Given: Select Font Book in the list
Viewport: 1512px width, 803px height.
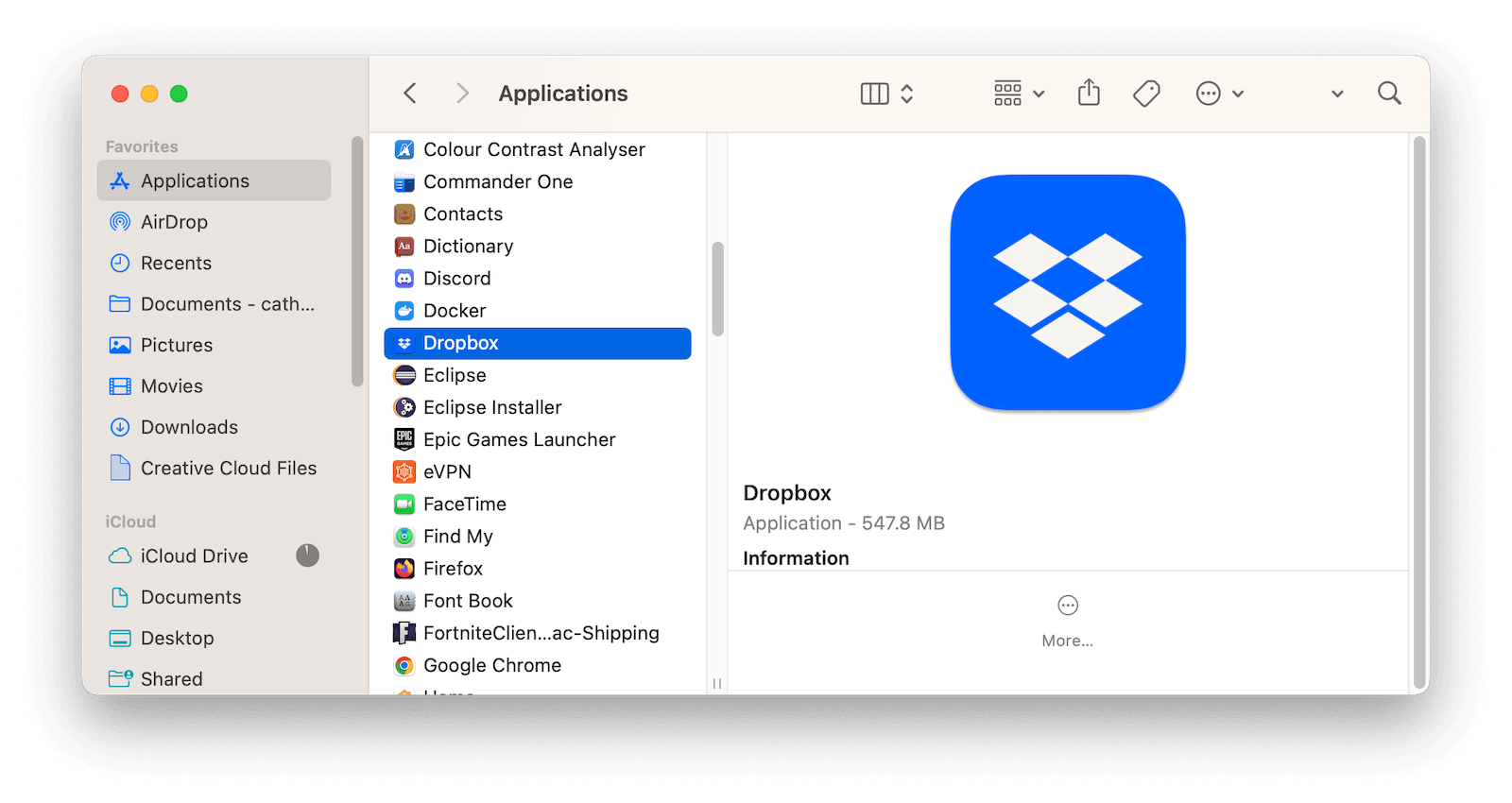Looking at the screenshot, I should point(538,601).
